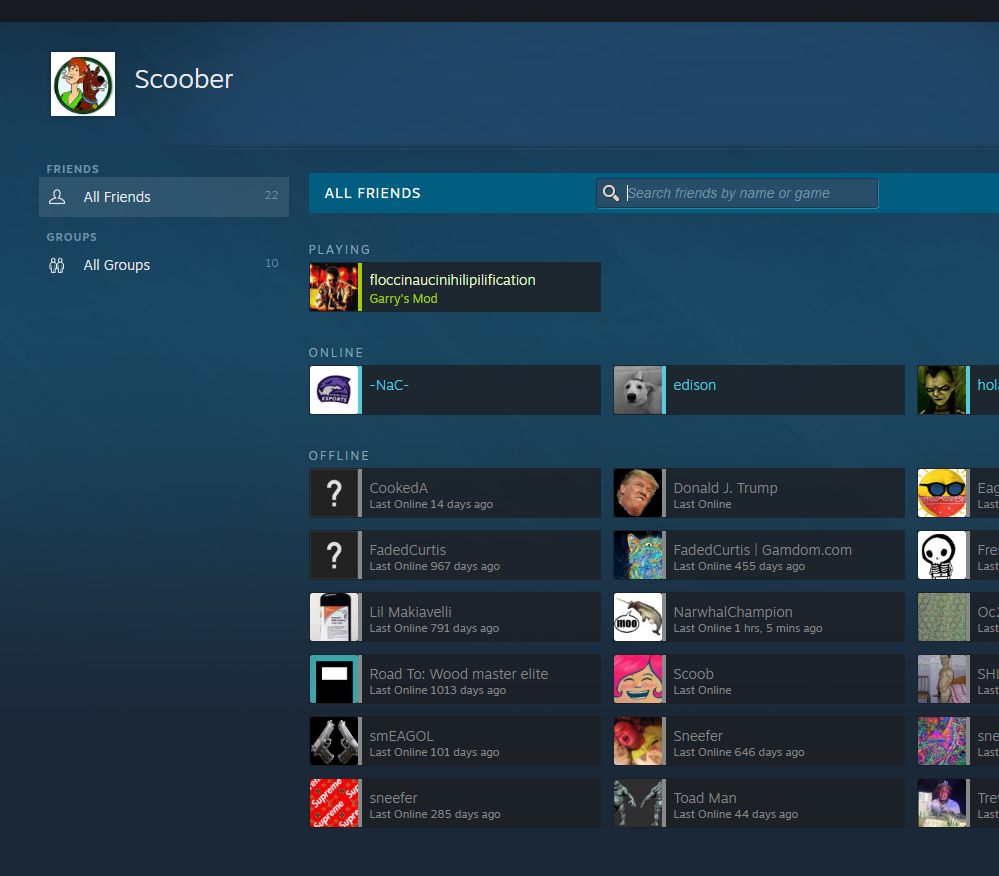Image resolution: width=999 pixels, height=876 pixels.
Task: Open the Lil Makiavelli friend name
Action: (410, 612)
